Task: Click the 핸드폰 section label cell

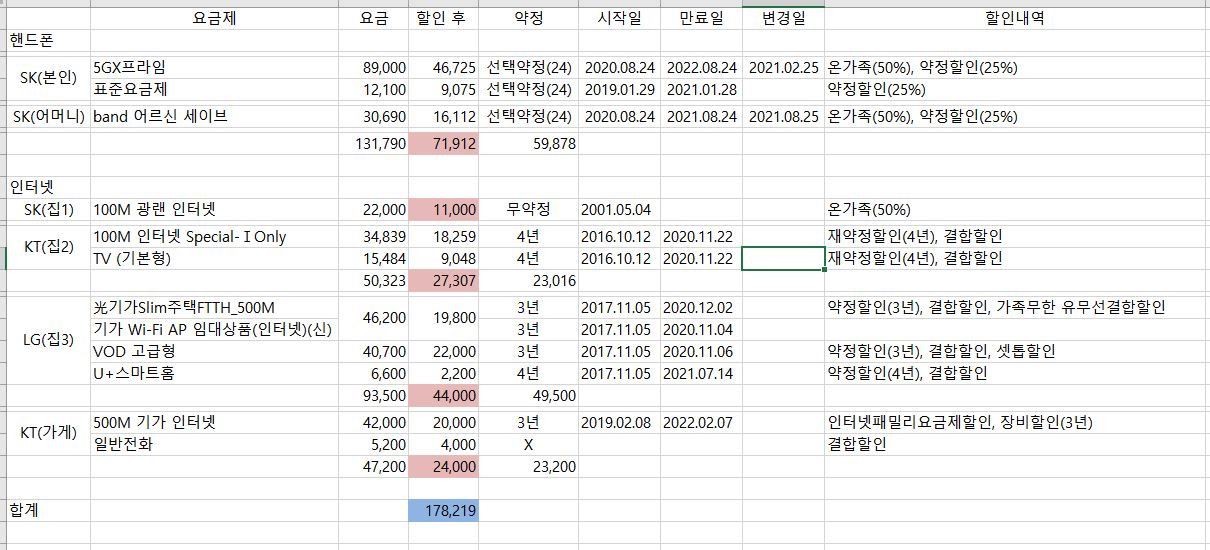Action: click(46, 40)
